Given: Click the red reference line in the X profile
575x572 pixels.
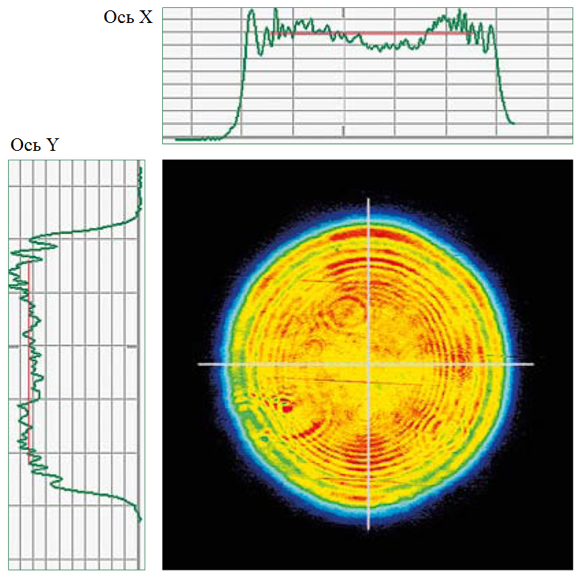Looking at the screenshot, I should click(371, 33).
